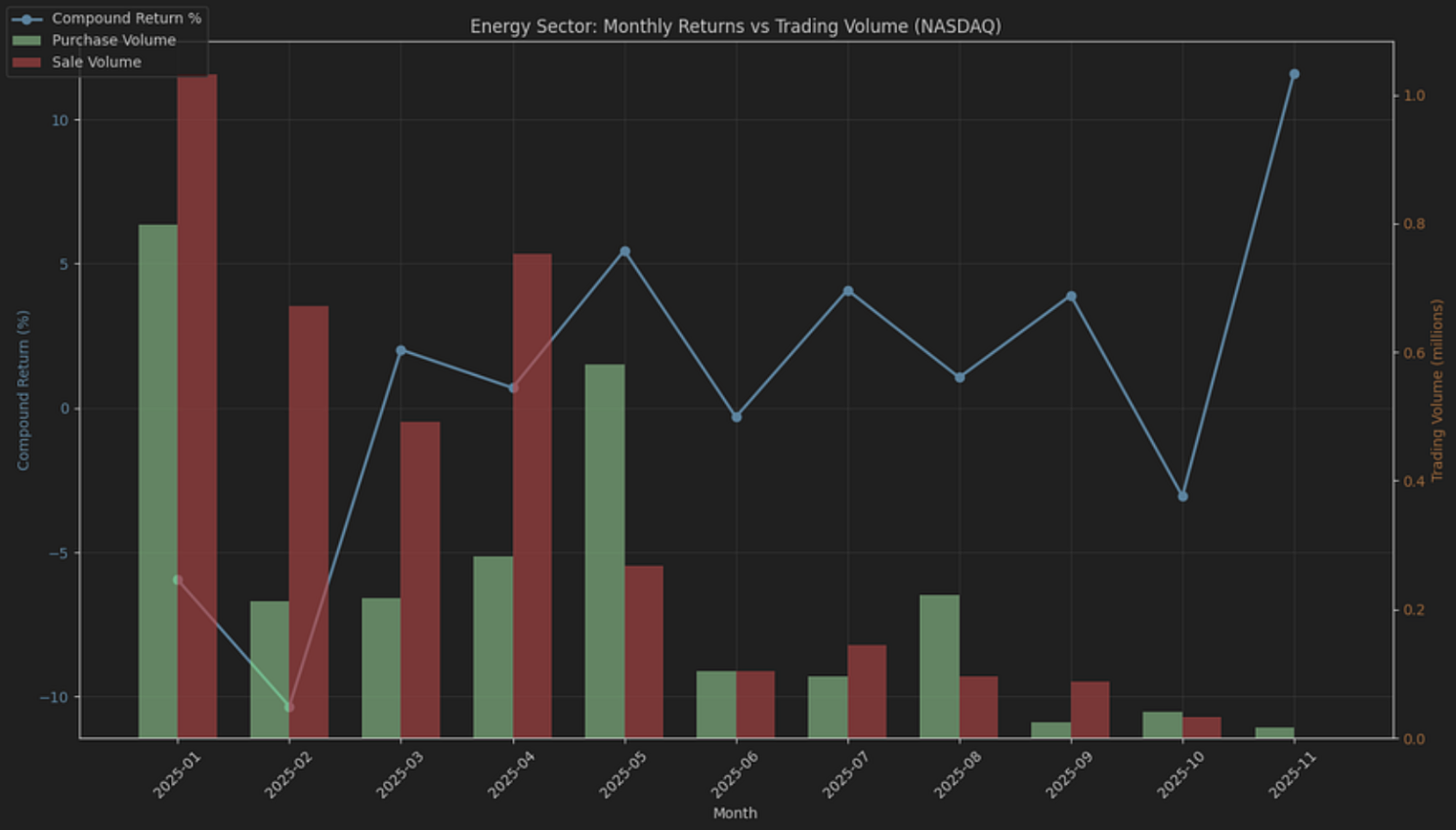Image resolution: width=1456 pixels, height=830 pixels.
Task: Click the 2025-10 dip point on the line
Action: (1182, 497)
